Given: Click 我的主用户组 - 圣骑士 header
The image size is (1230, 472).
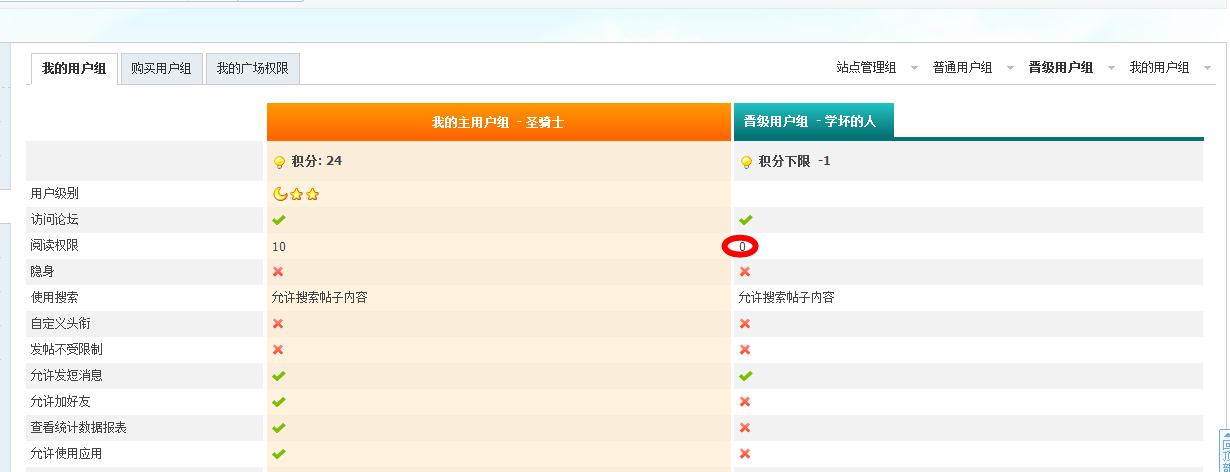Looking at the screenshot, I should coord(498,122).
